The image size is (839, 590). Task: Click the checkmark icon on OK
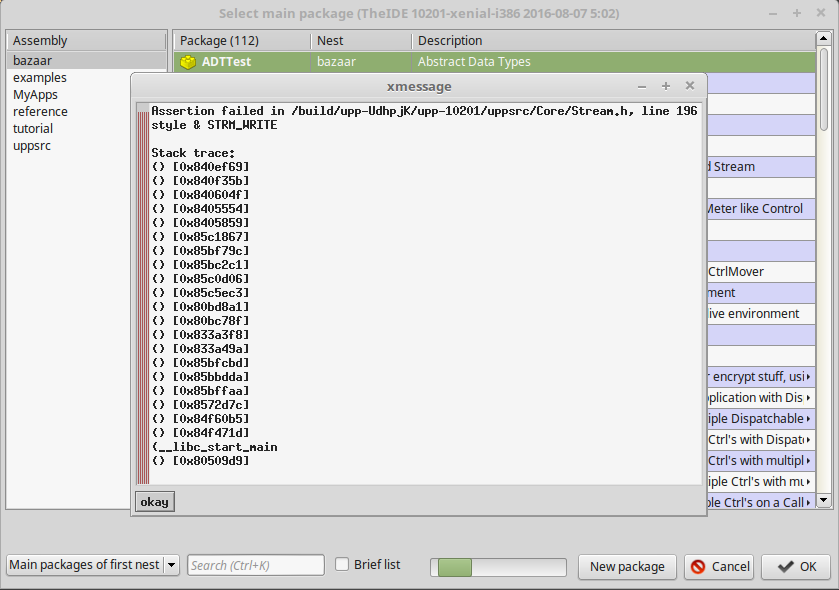point(785,566)
